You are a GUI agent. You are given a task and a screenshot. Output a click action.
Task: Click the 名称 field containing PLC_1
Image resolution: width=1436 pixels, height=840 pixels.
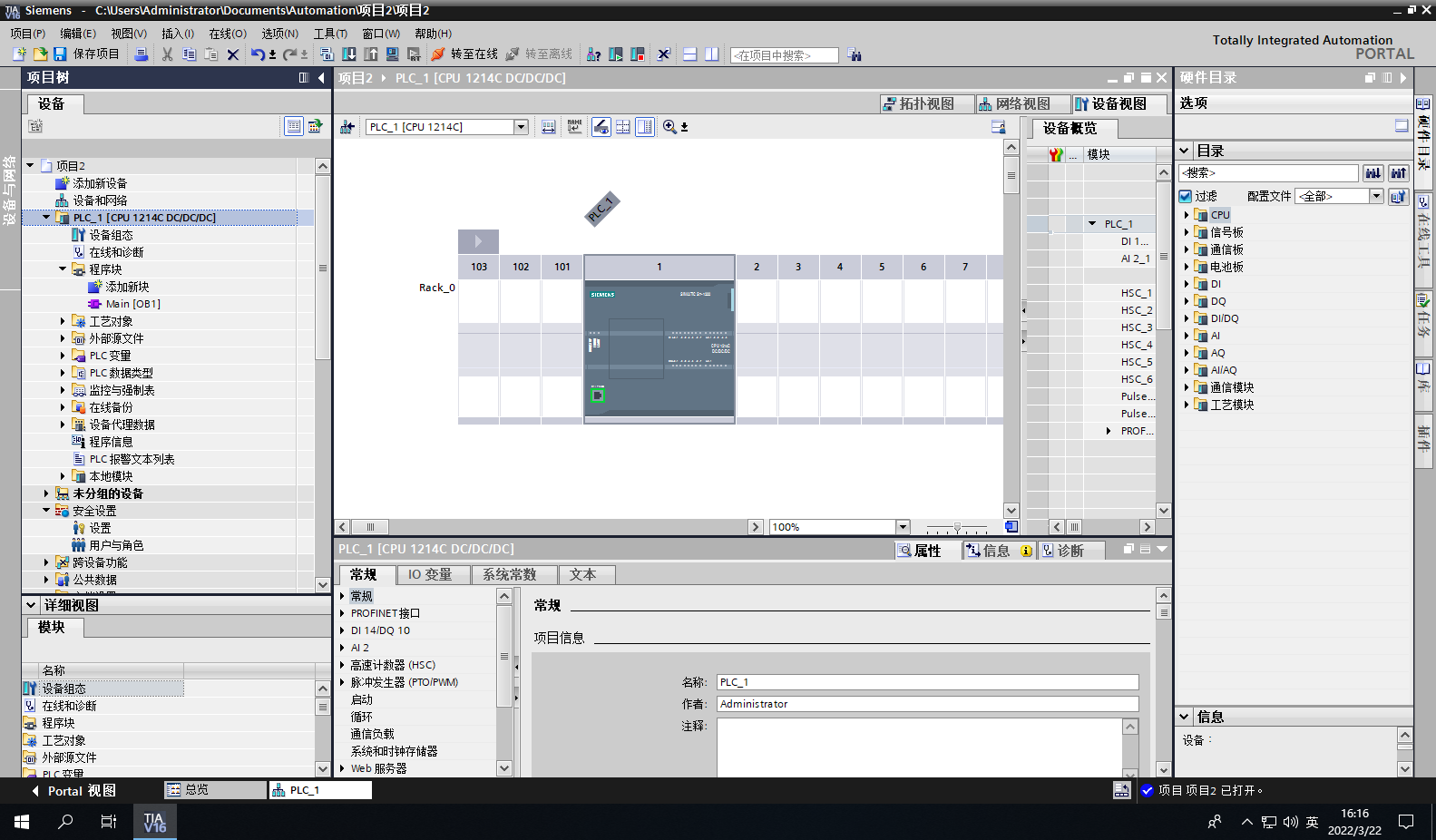pos(927,682)
